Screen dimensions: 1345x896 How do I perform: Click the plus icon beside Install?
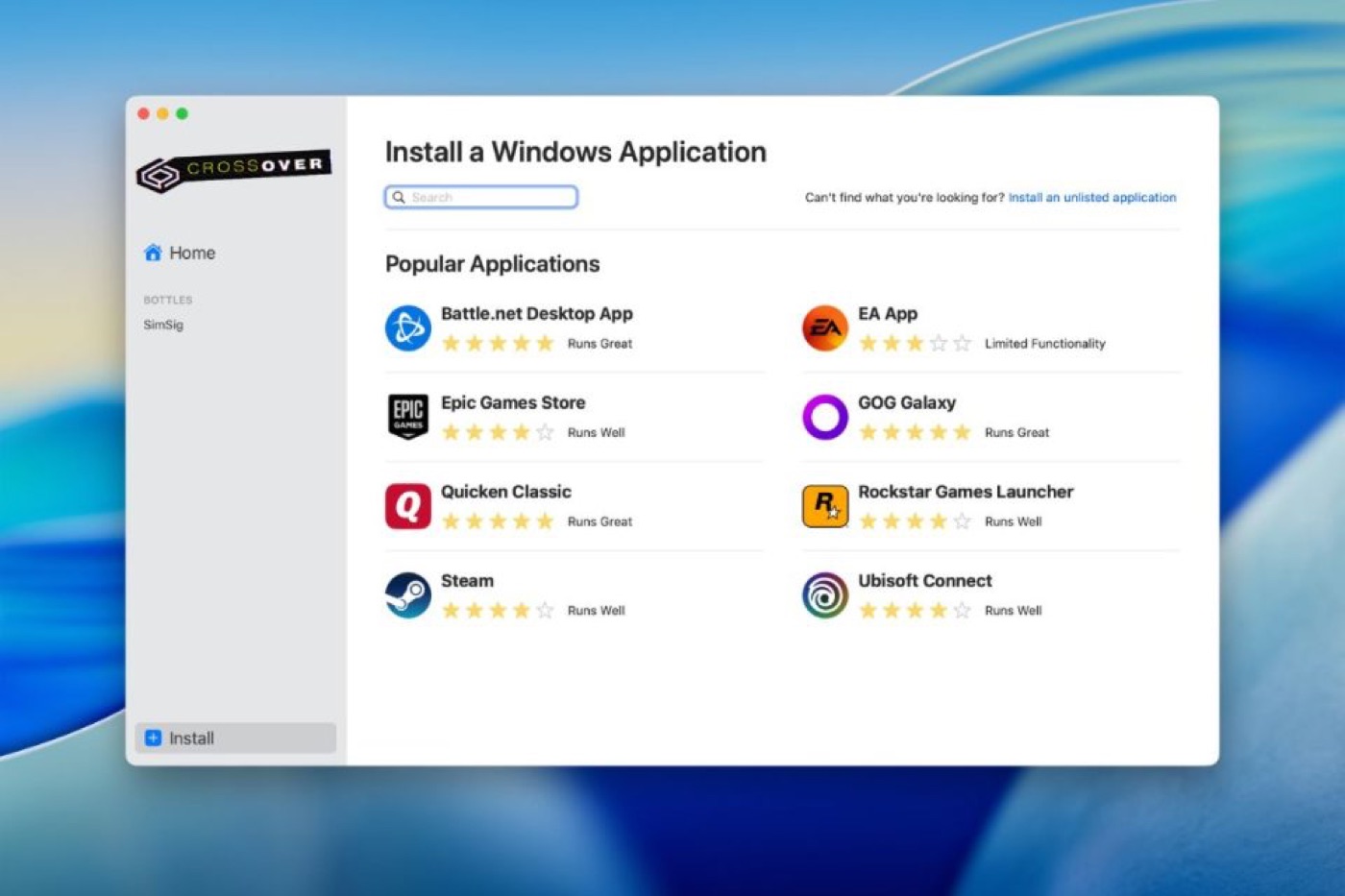153,738
